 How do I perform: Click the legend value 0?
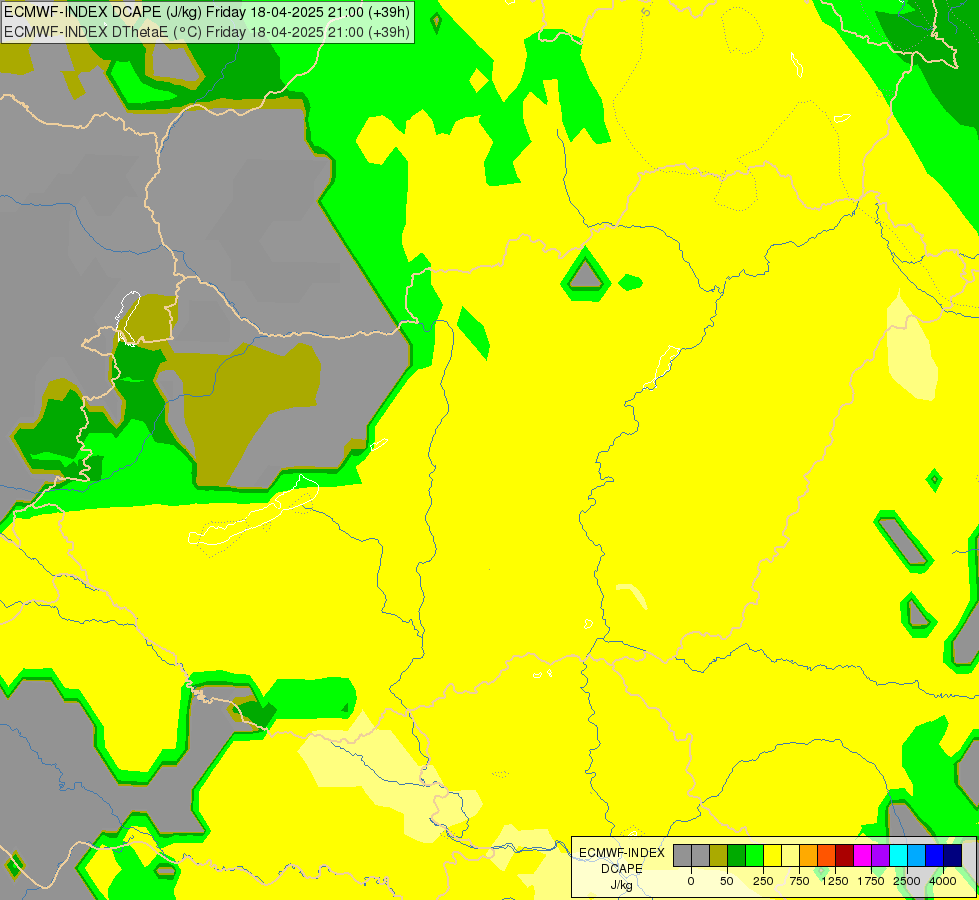point(691,881)
